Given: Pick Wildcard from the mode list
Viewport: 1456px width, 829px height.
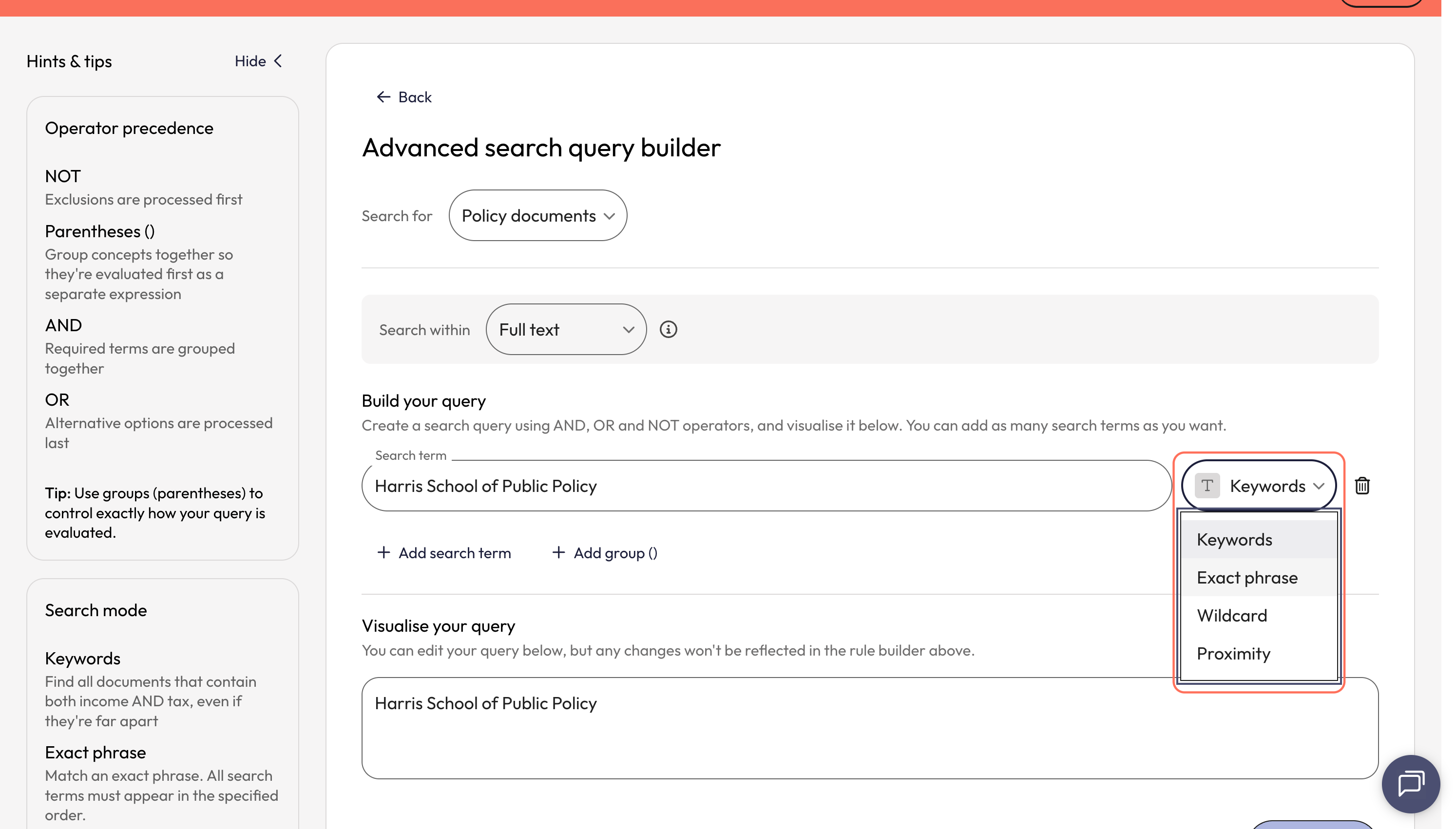Looking at the screenshot, I should [x=1259, y=616].
